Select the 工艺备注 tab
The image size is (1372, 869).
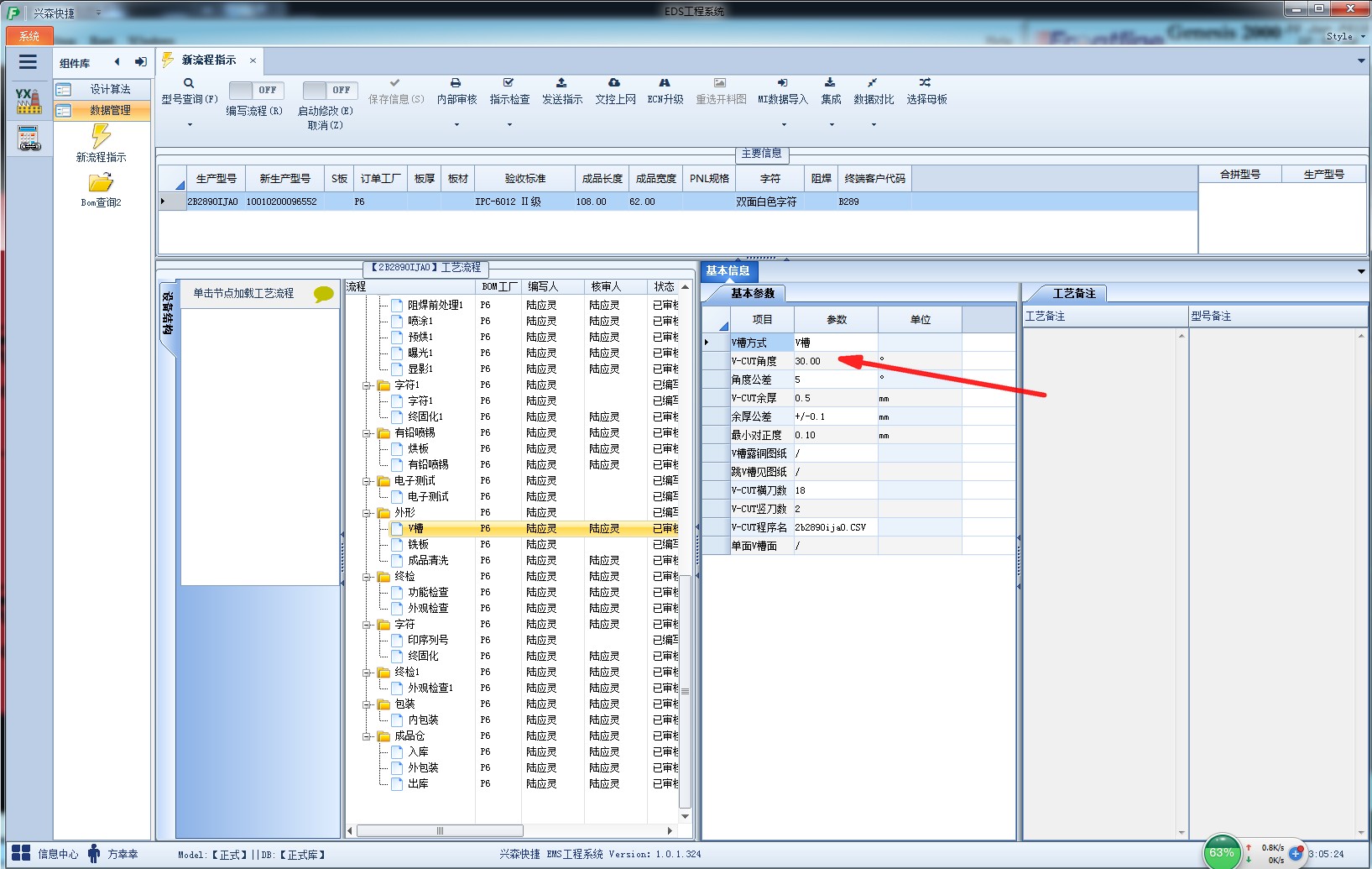(x=1074, y=293)
